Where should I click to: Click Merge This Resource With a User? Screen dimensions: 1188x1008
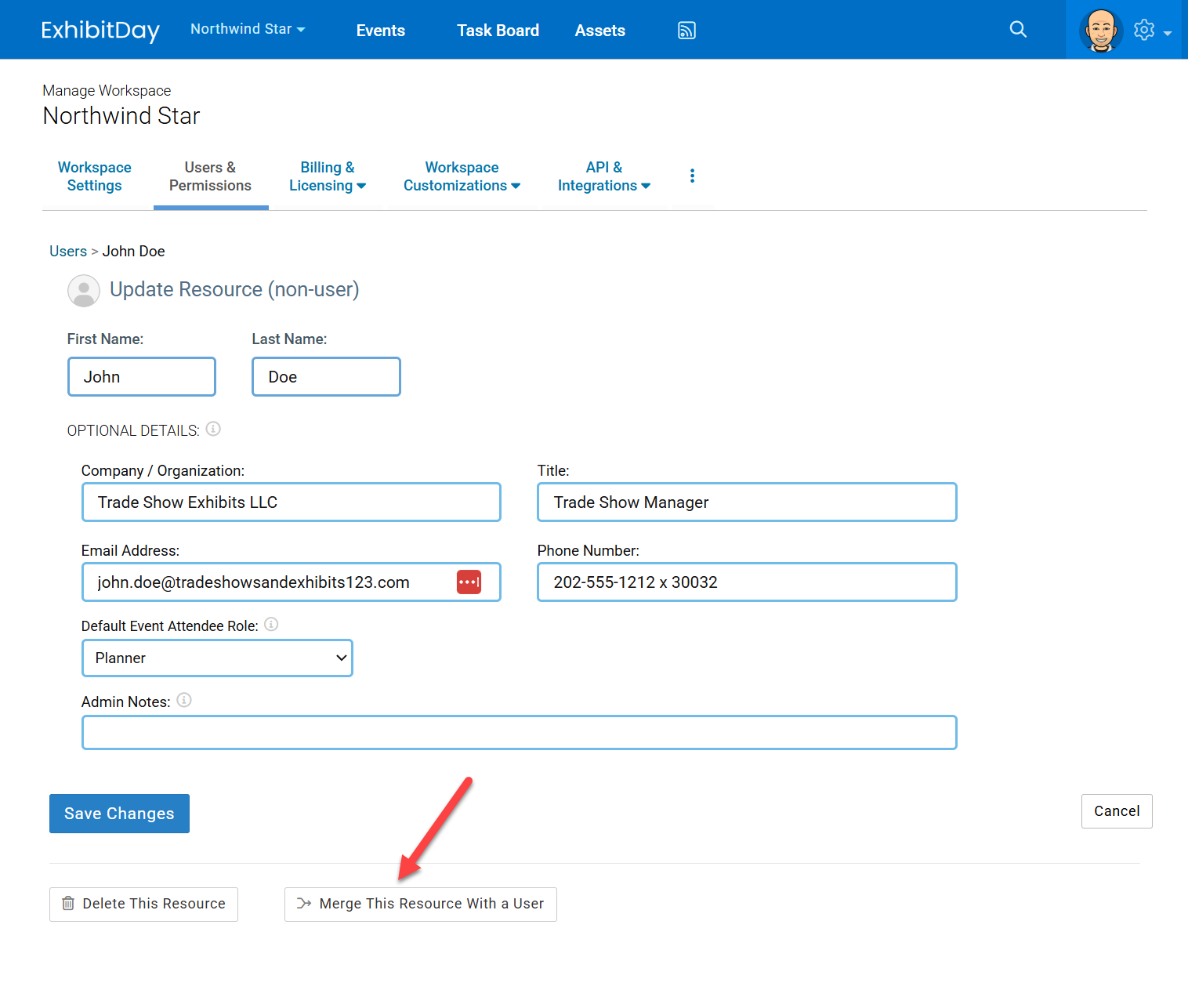coord(421,904)
